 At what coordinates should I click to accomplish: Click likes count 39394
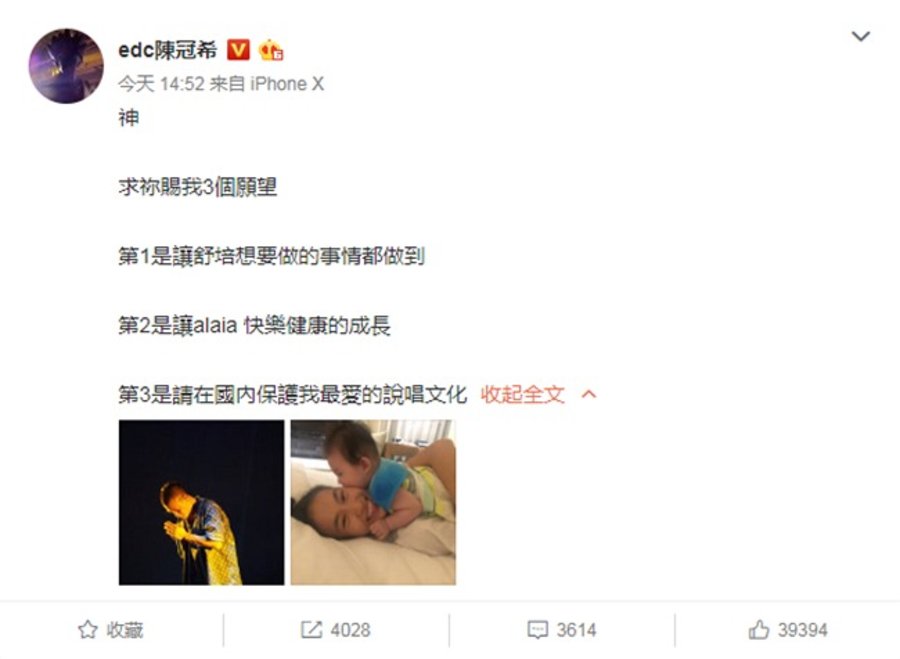click(802, 630)
